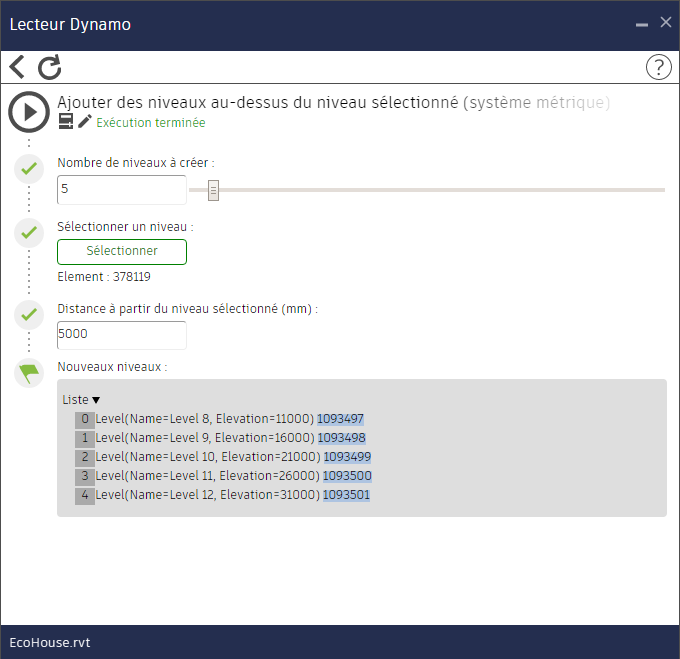Viewport: 680px width, 659px height.
Task: Select the 'Level 8, Elevation=11000' row text
Action: 205,419
